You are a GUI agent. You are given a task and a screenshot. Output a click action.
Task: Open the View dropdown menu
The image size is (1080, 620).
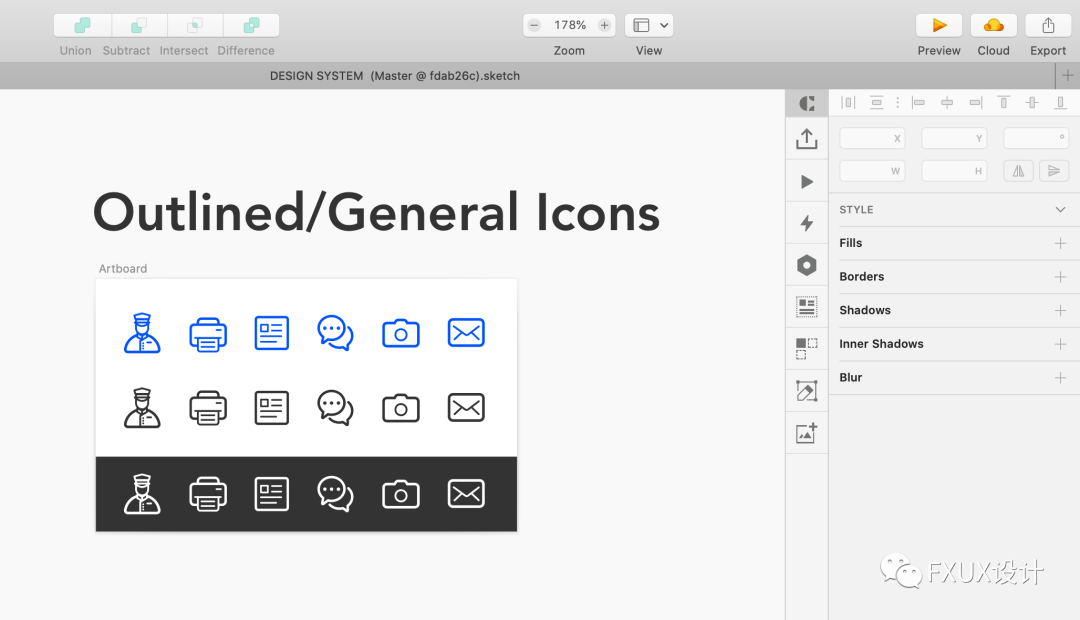pyautogui.click(x=649, y=25)
